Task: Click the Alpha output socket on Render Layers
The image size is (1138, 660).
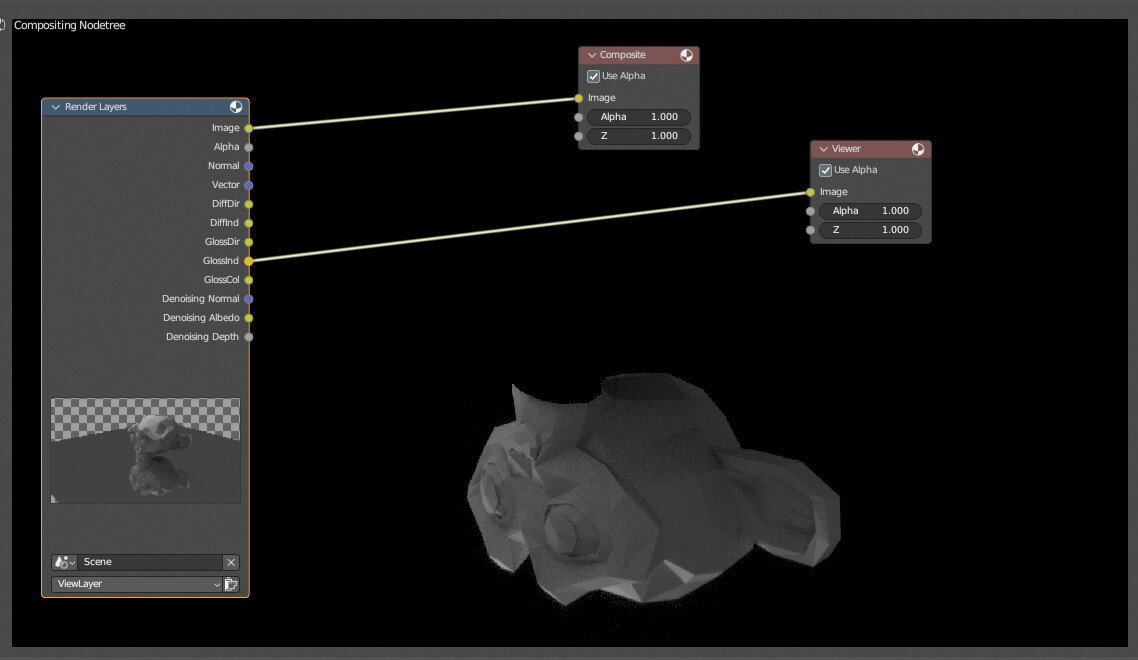Action: (249, 147)
